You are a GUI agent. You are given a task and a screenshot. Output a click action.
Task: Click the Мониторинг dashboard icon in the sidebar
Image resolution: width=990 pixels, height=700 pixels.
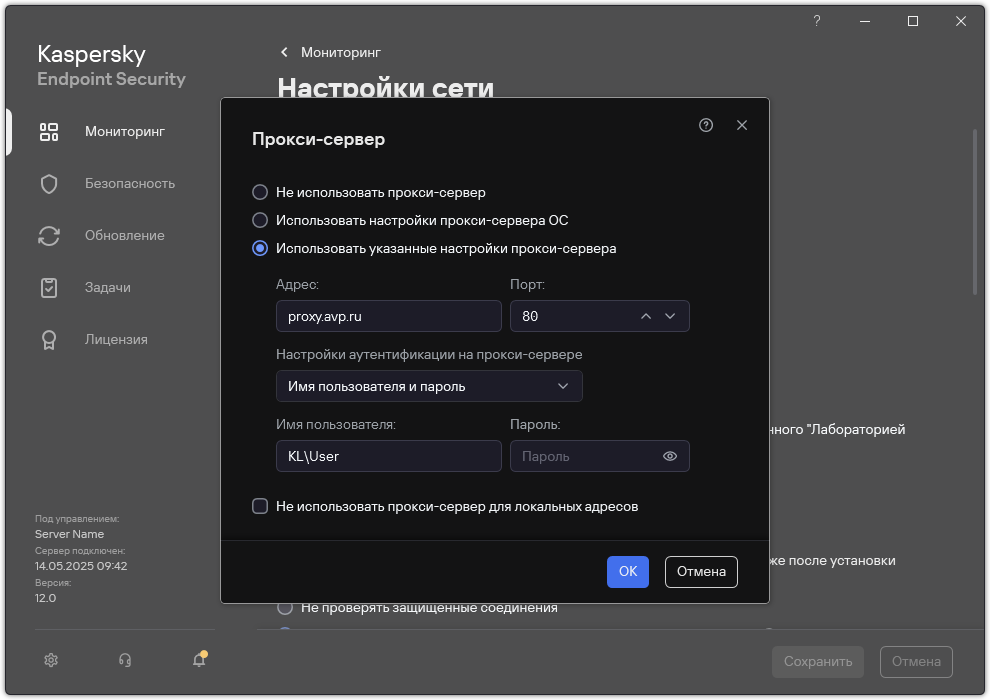point(49,132)
